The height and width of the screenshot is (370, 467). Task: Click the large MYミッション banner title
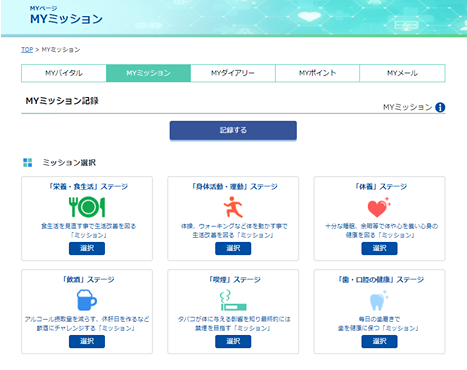[x=66, y=19]
